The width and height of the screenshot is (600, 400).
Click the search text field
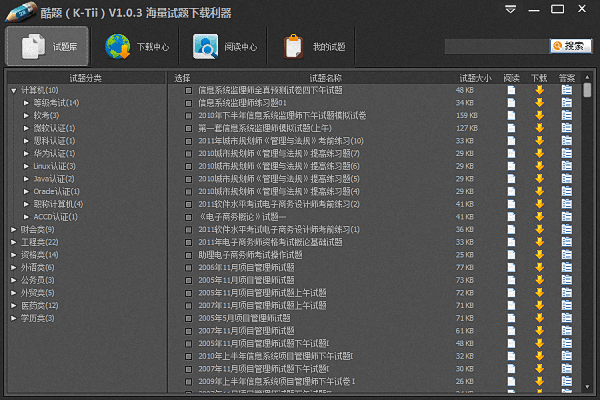pyautogui.click(x=496, y=46)
